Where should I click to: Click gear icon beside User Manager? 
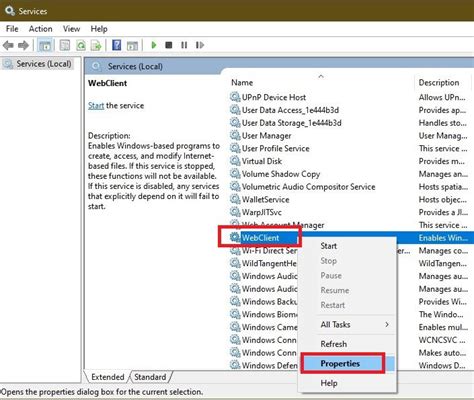tap(235, 135)
